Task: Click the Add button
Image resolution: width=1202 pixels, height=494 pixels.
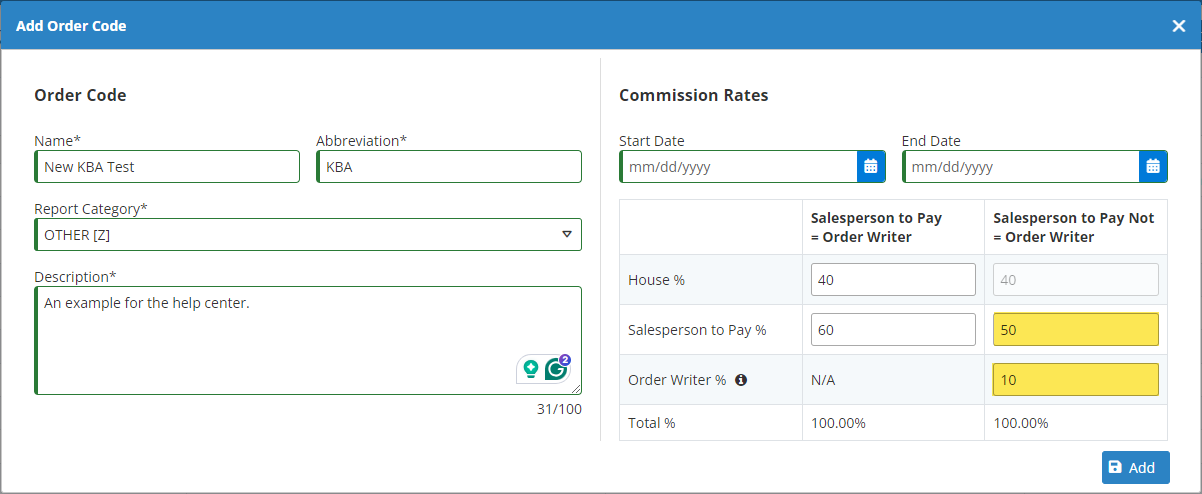Action: pos(1135,467)
